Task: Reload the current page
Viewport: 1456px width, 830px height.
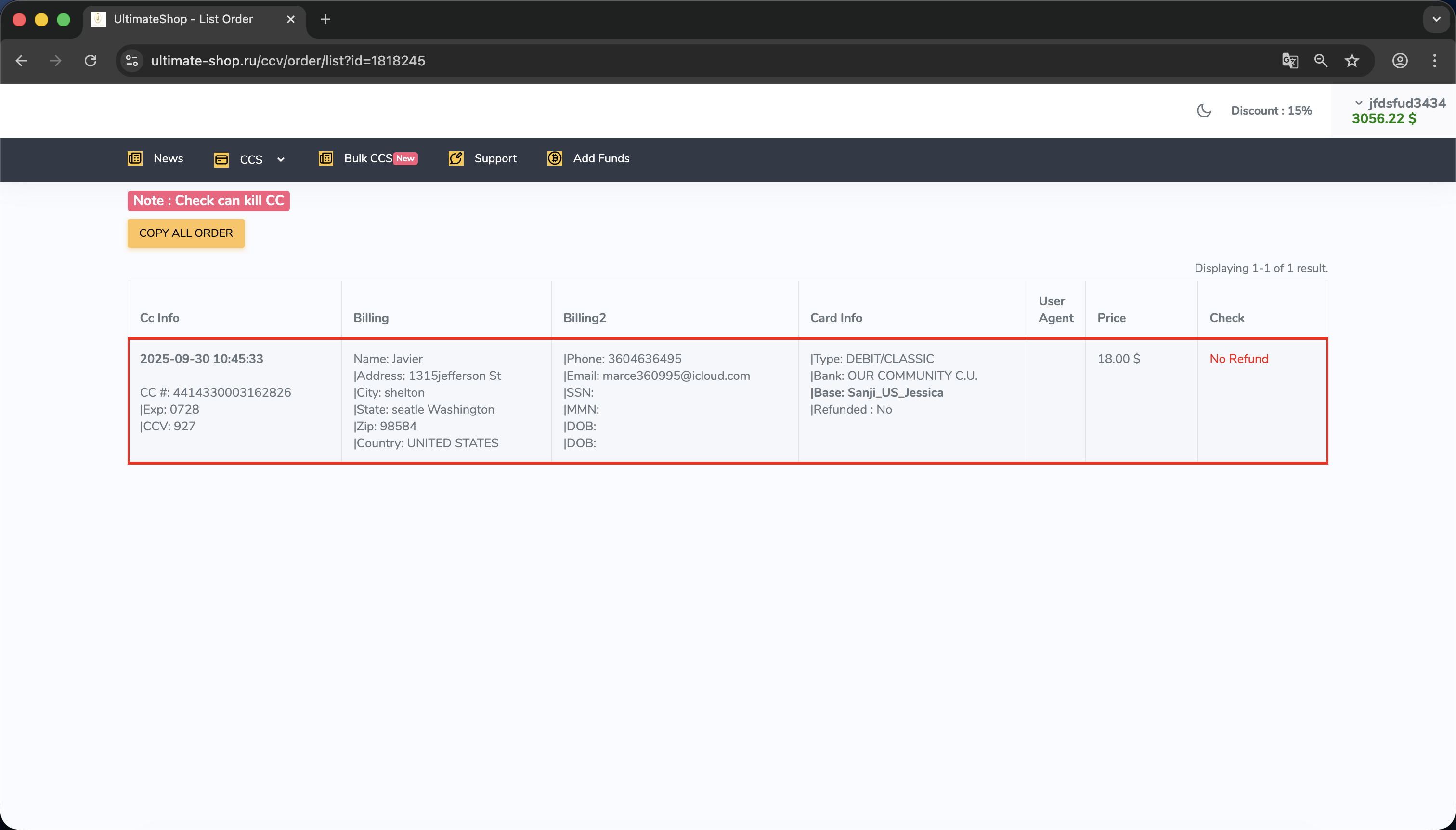Action: (x=91, y=61)
